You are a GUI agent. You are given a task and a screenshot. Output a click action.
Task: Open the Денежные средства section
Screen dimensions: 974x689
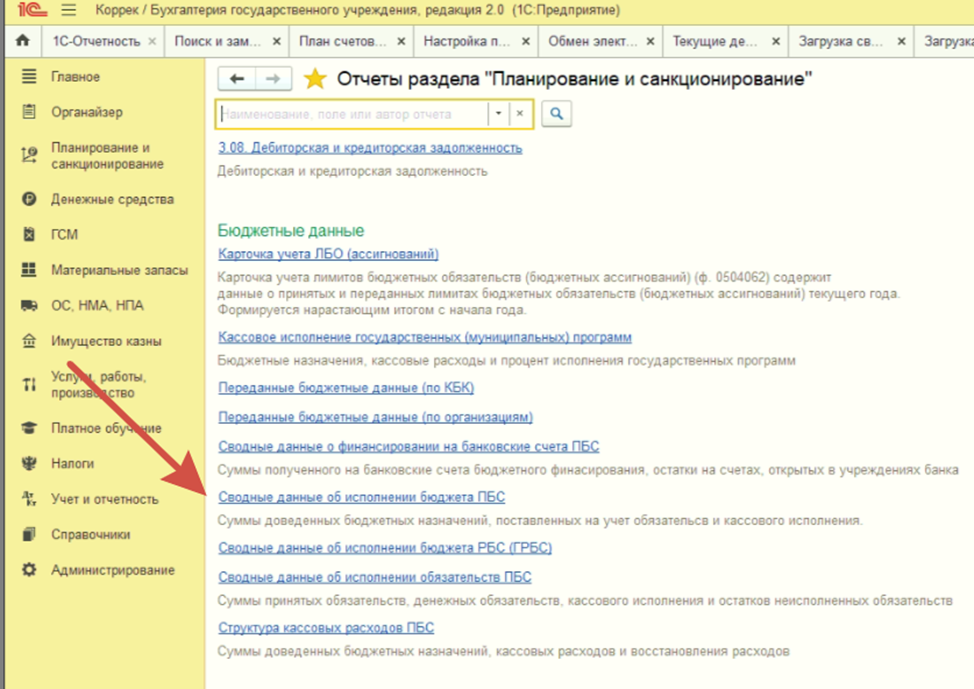coord(112,199)
